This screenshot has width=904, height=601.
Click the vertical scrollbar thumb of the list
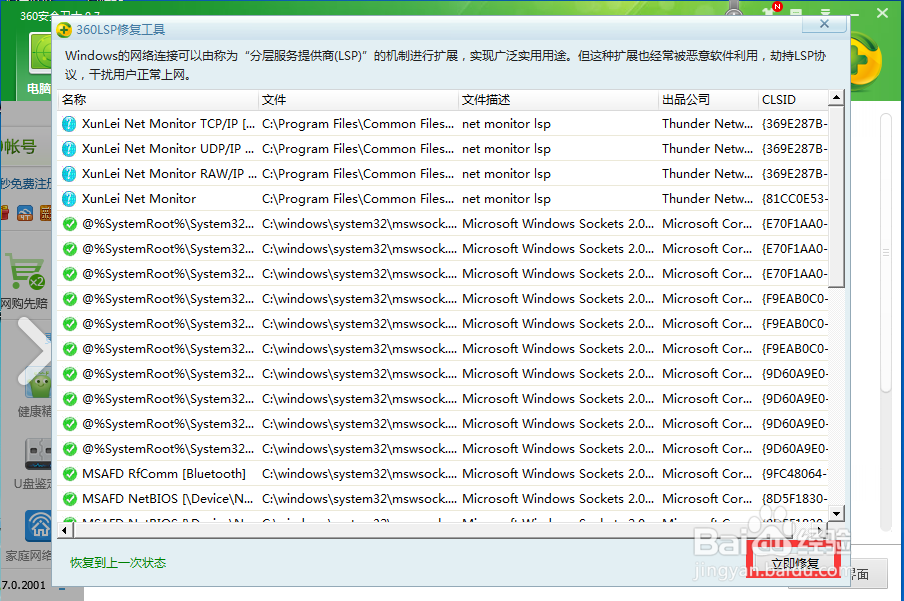pos(836,197)
